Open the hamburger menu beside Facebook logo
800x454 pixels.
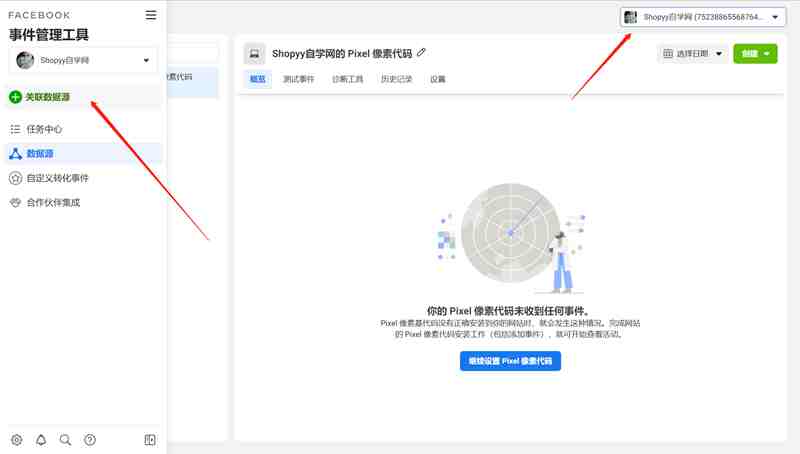tap(151, 15)
